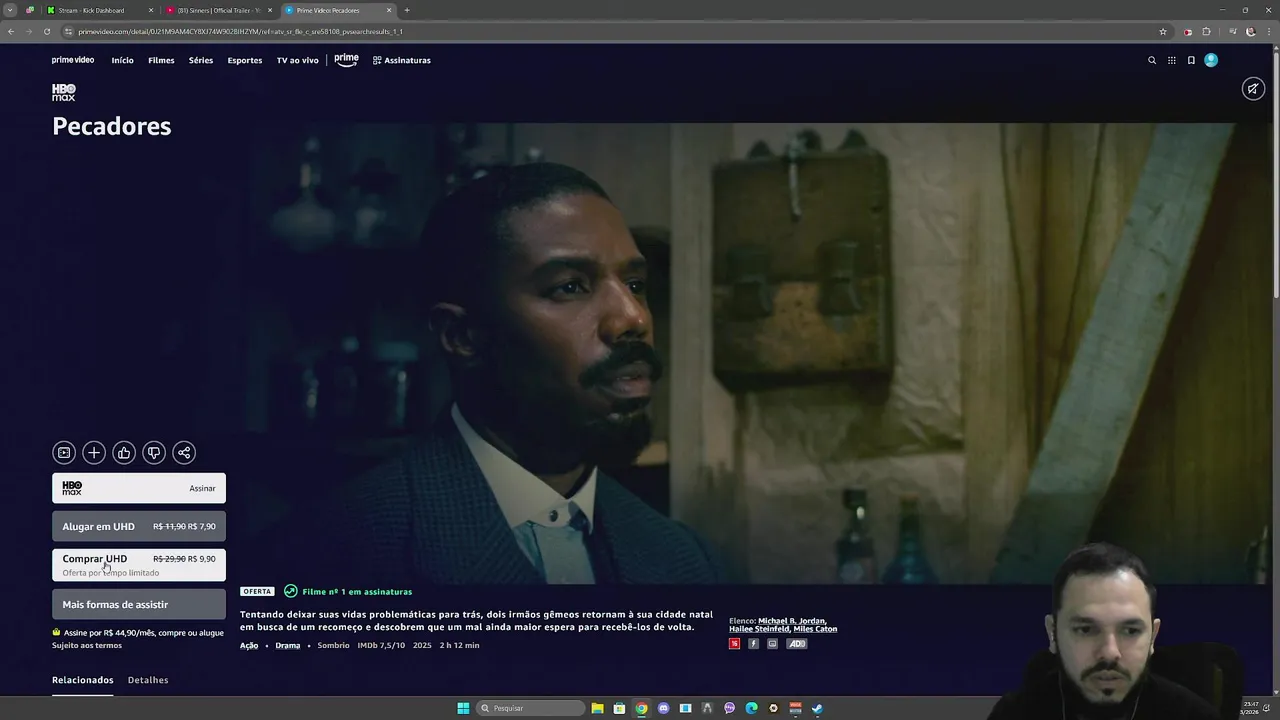Close the Prime Video Pecadores tab

coord(389,10)
